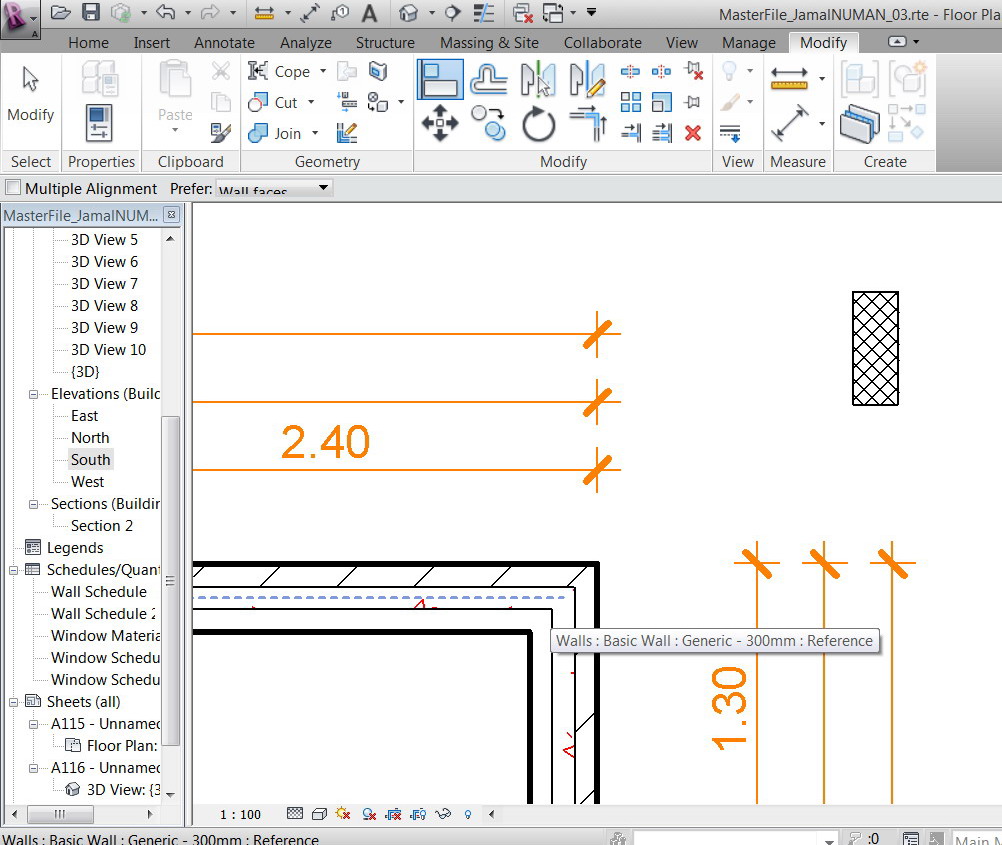Click the Default 3D View house icon

[408, 13]
